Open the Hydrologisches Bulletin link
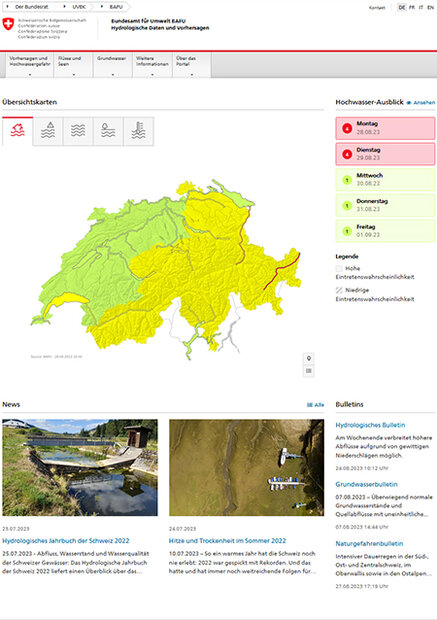This screenshot has height=620, width=437. (x=370, y=425)
